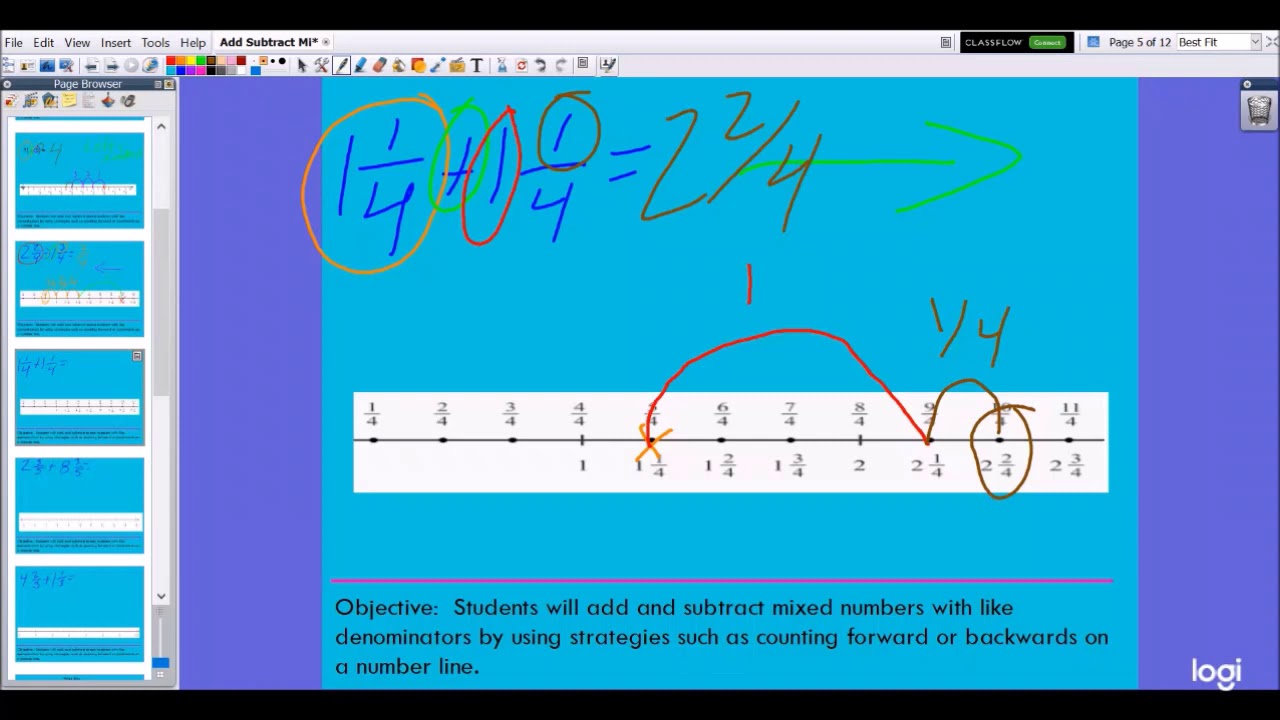Click the ClassFlow Connect button
Image resolution: width=1280 pixels, height=720 pixels.
click(1047, 42)
